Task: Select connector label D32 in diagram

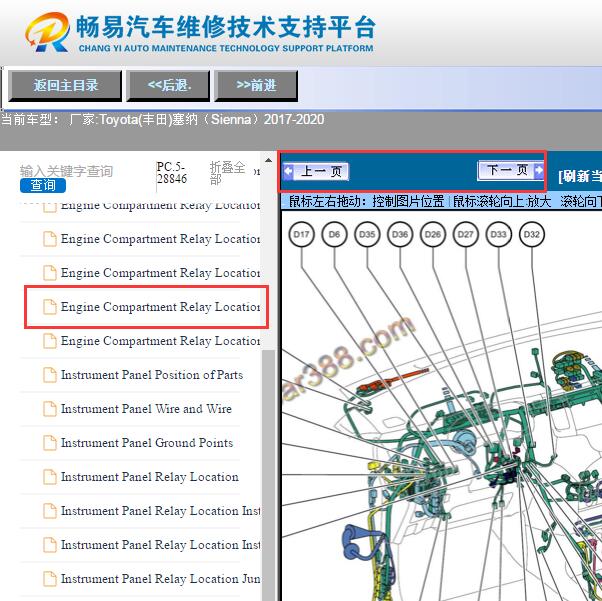Action: [532, 234]
